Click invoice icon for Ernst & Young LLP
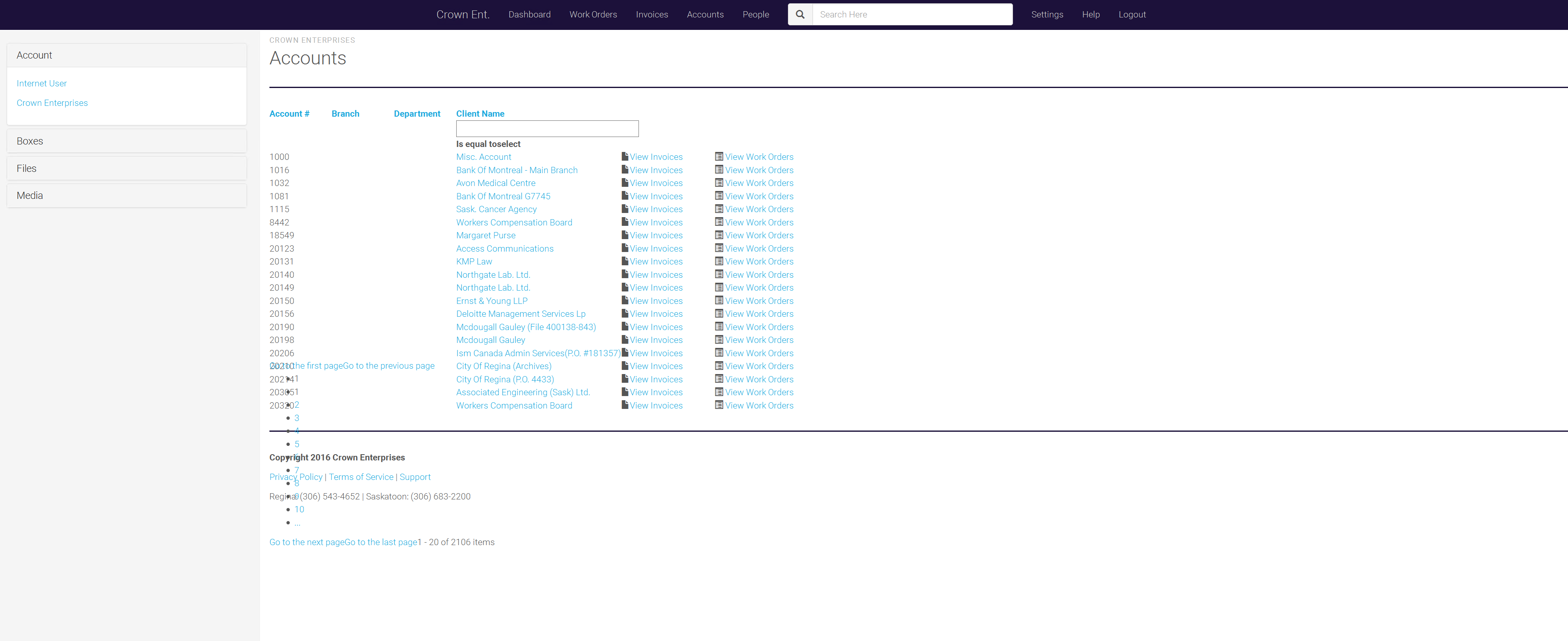This screenshot has height=641, width=1568. 624,300
